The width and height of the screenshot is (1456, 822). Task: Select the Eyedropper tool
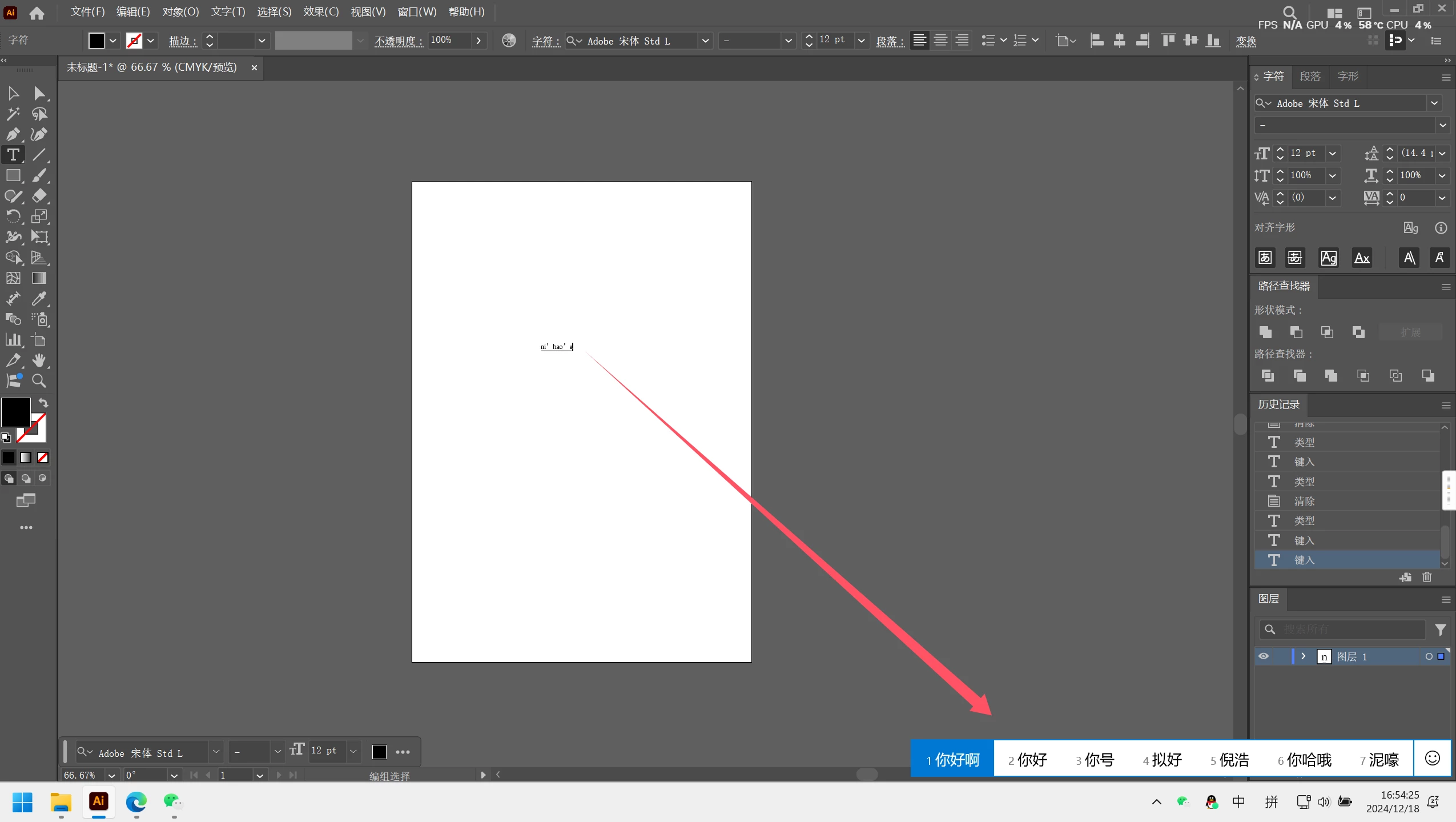[39, 298]
